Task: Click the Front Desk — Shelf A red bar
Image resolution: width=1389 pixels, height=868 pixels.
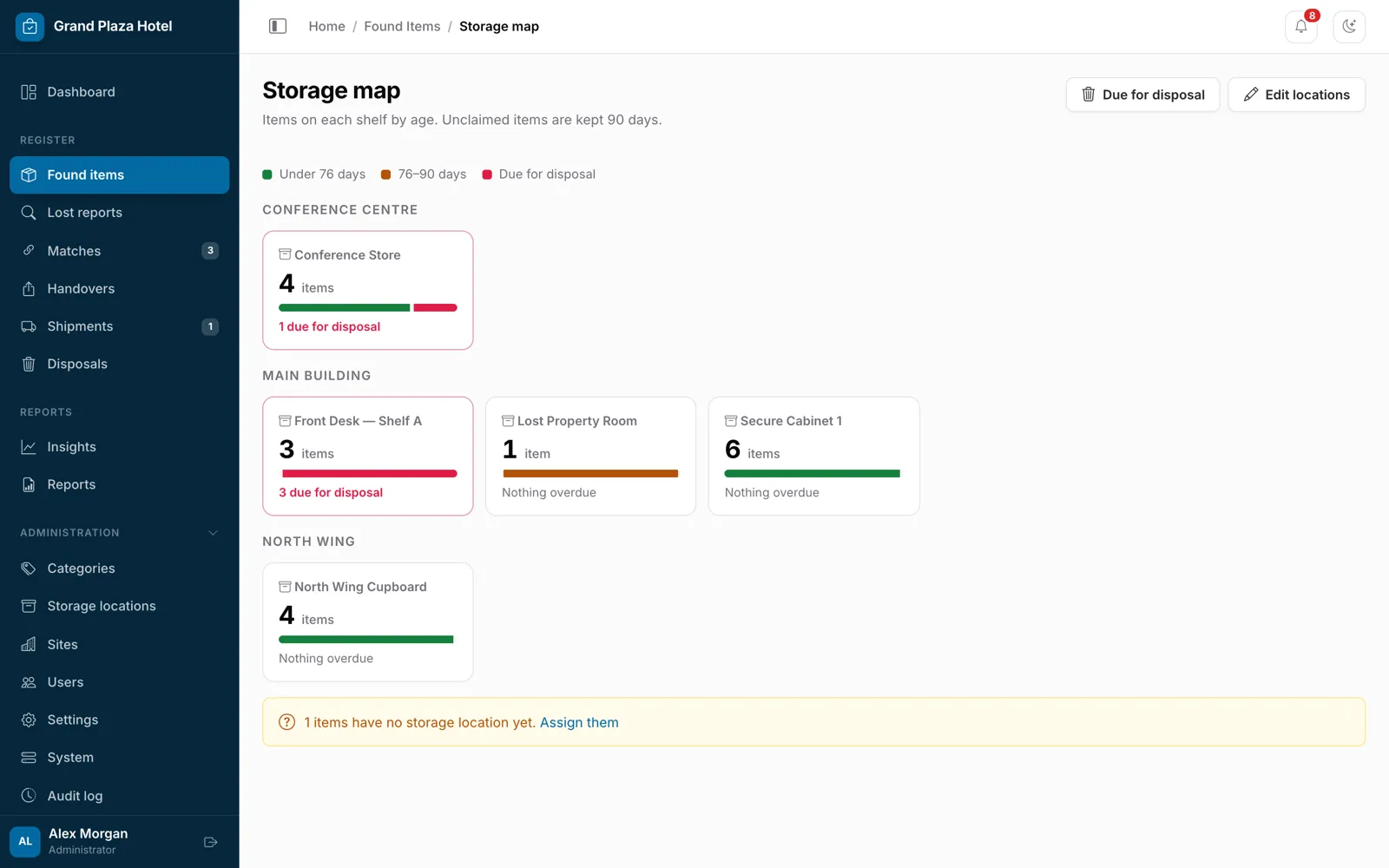Action: click(x=369, y=473)
